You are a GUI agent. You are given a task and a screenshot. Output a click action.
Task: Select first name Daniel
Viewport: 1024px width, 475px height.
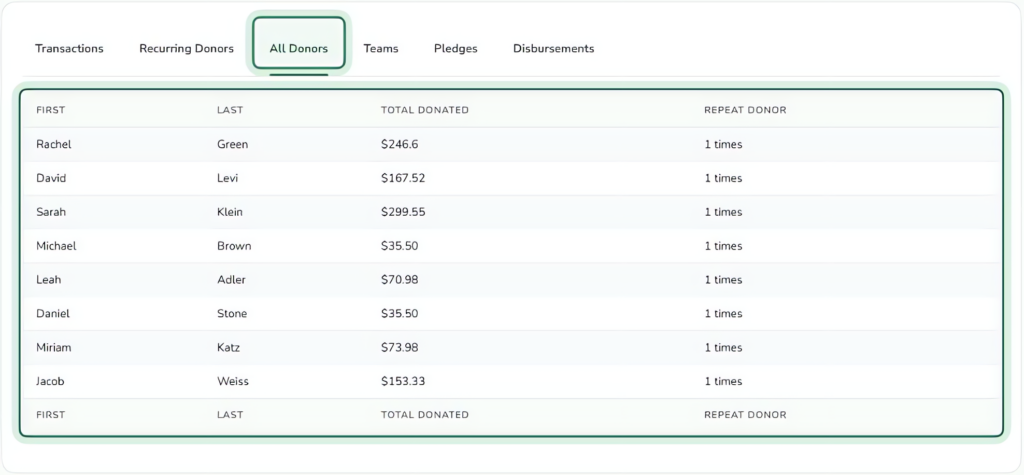(x=53, y=314)
